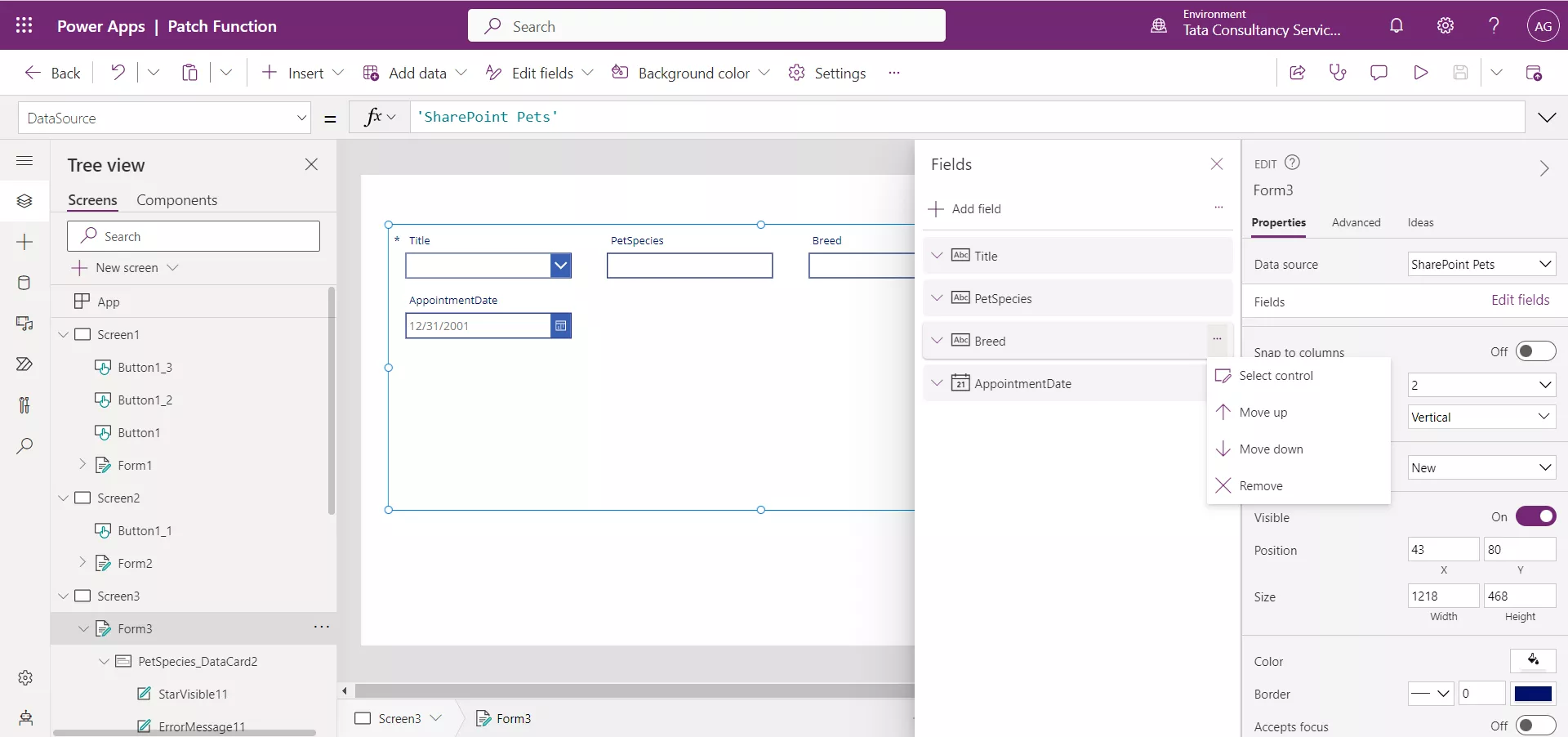Close the Fields pane

[1217, 164]
